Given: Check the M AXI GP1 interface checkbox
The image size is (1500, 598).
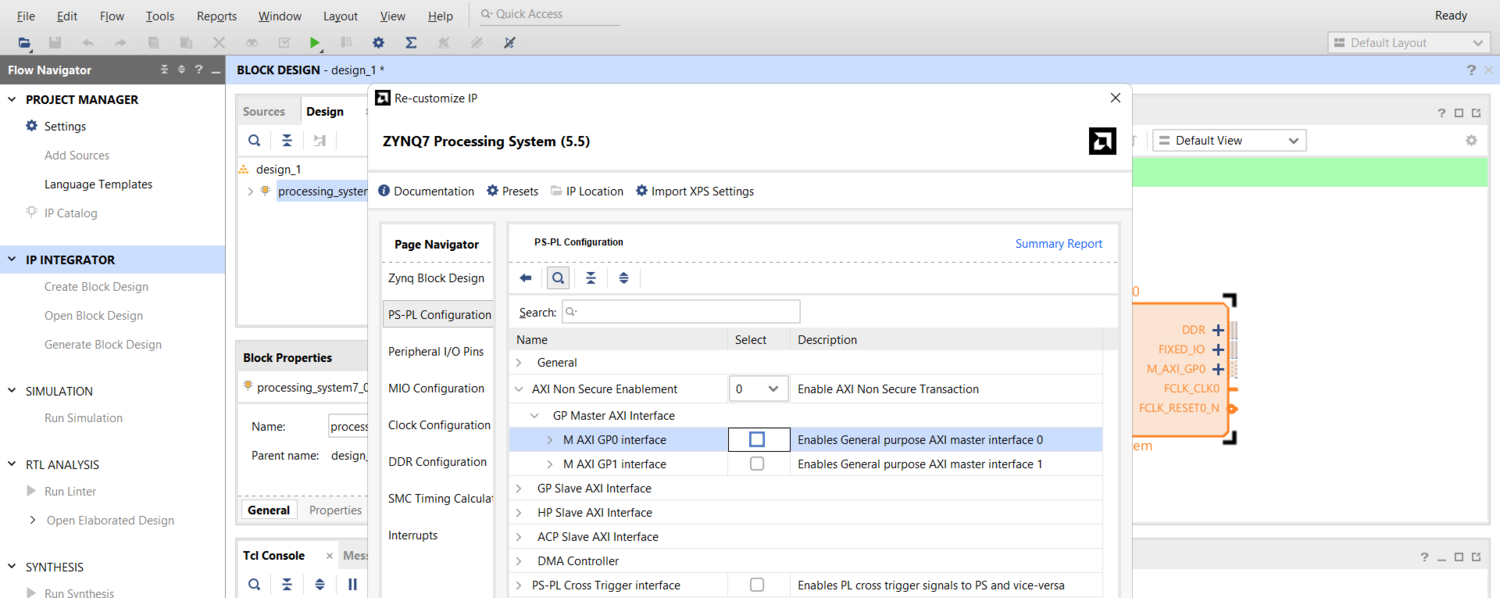Looking at the screenshot, I should click(x=757, y=464).
